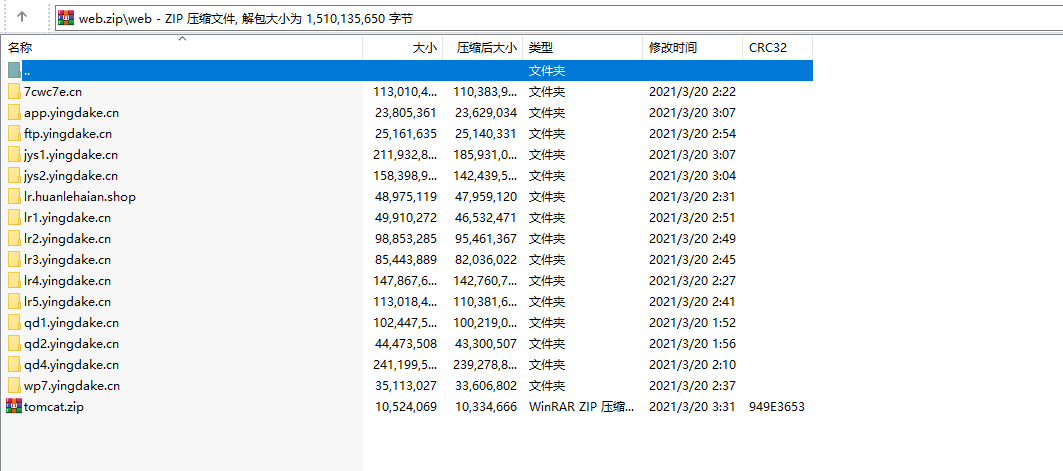Viewport: 1063px width, 471px height.
Task: Click the up one level arrow button
Action: (22, 17)
